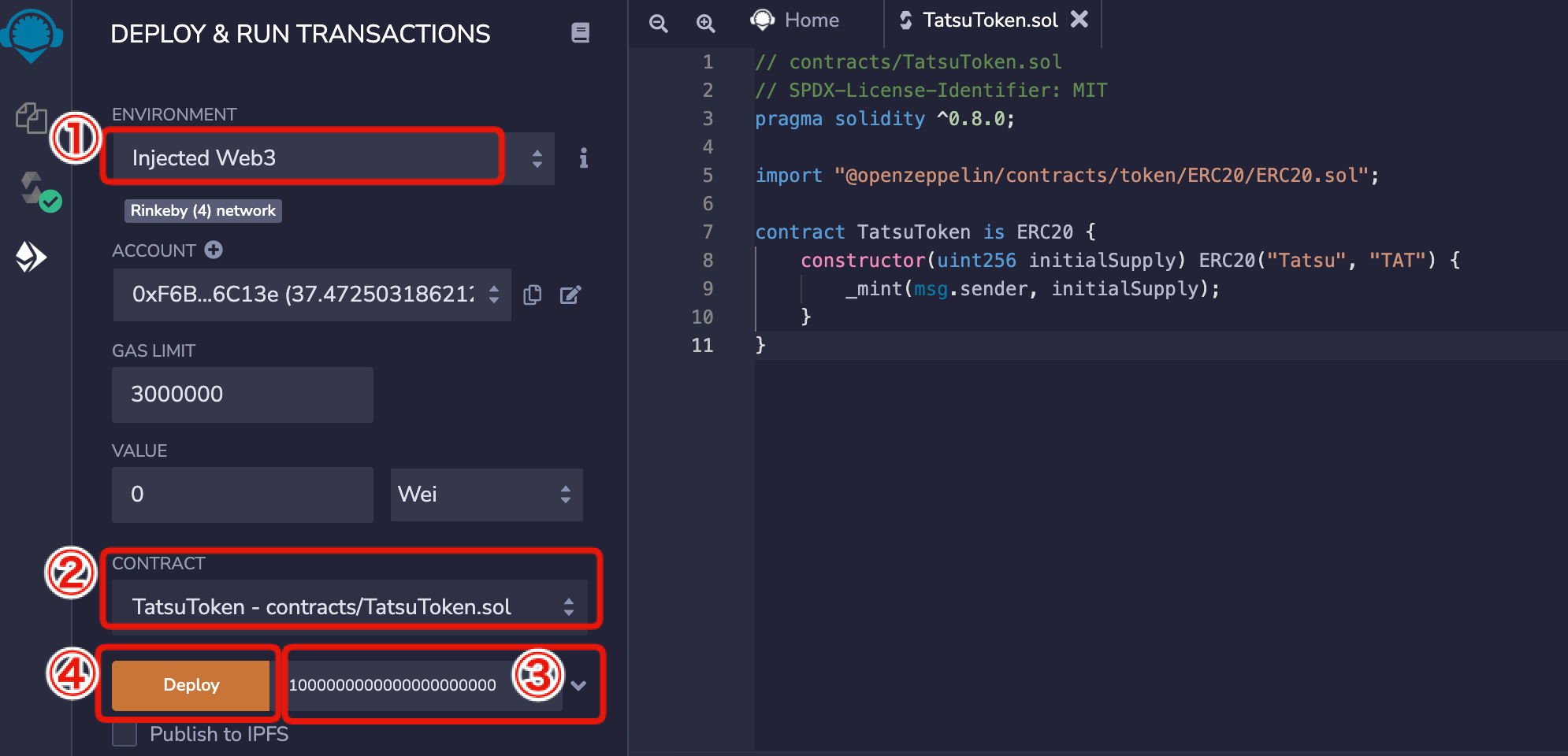
Task: Click the SPDX-License-Identifier comment line
Action: click(x=931, y=91)
